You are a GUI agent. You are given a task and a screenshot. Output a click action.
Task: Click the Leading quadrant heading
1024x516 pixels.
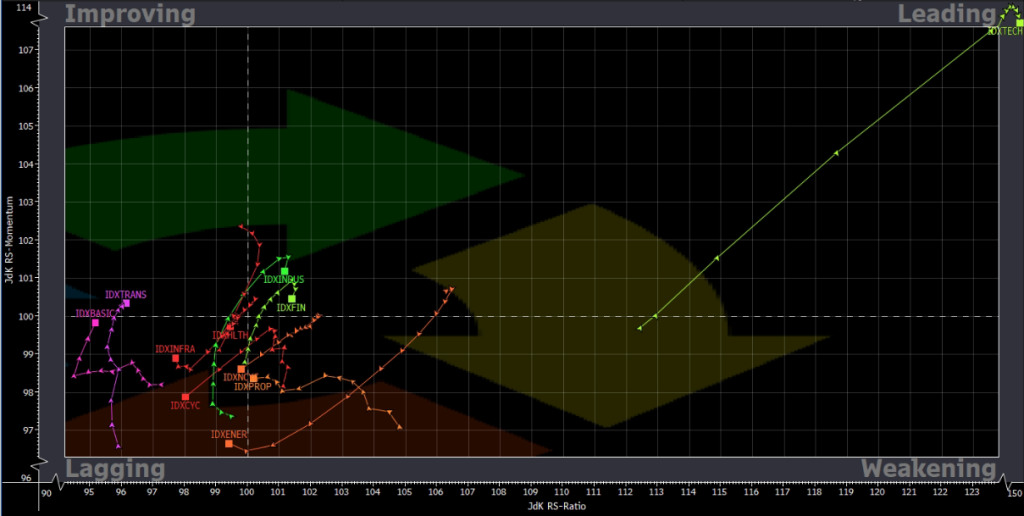pyautogui.click(x=945, y=14)
